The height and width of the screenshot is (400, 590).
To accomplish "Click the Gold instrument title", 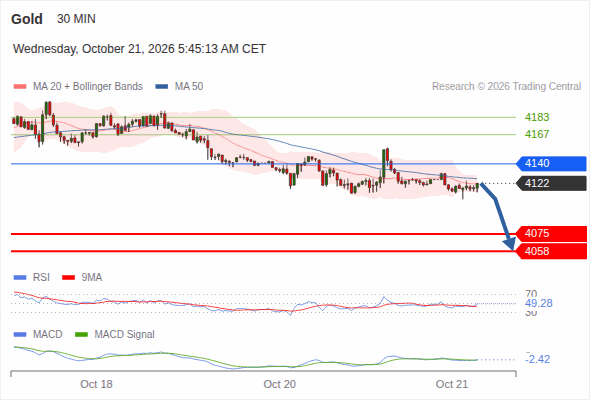I will tap(27, 19).
